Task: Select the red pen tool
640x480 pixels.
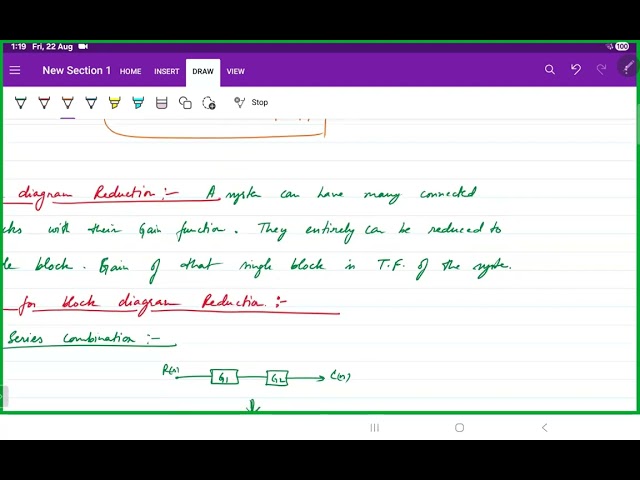Action: point(44,102)
